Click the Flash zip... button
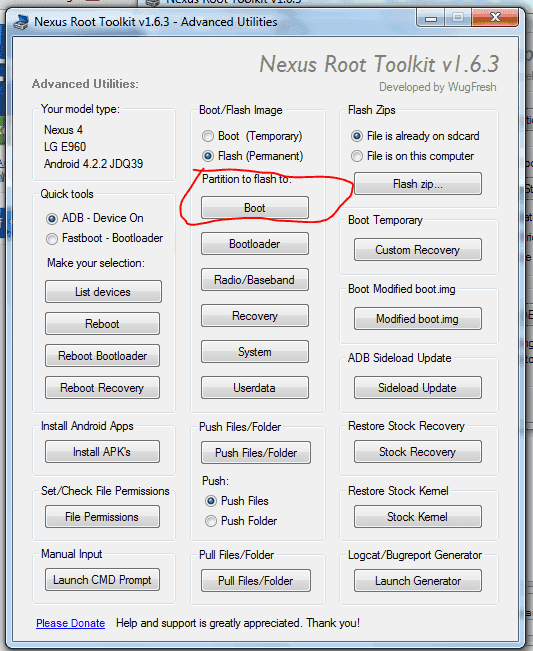 (418, 184)
